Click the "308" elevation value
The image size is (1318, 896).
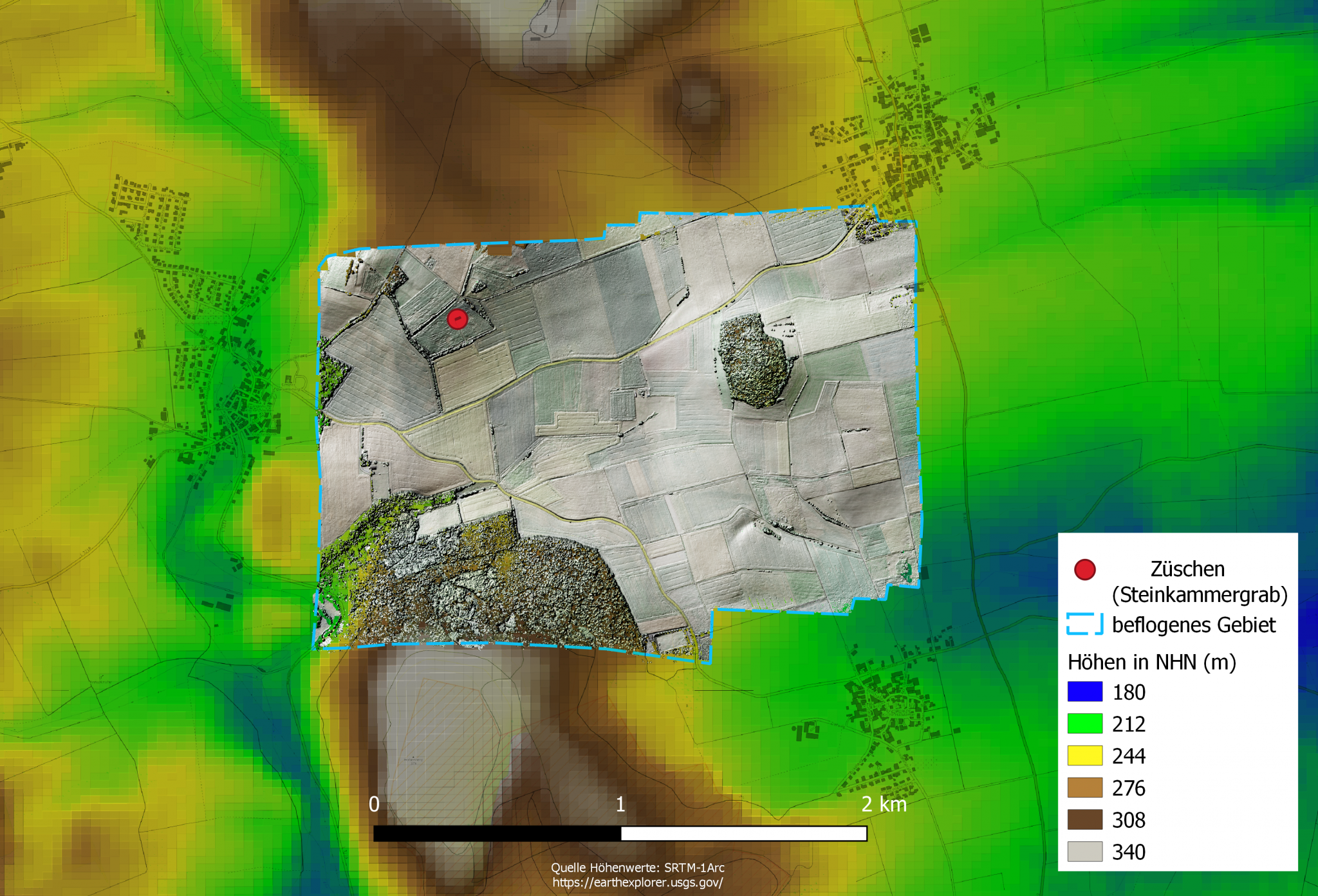click(x=1129, y=820)
